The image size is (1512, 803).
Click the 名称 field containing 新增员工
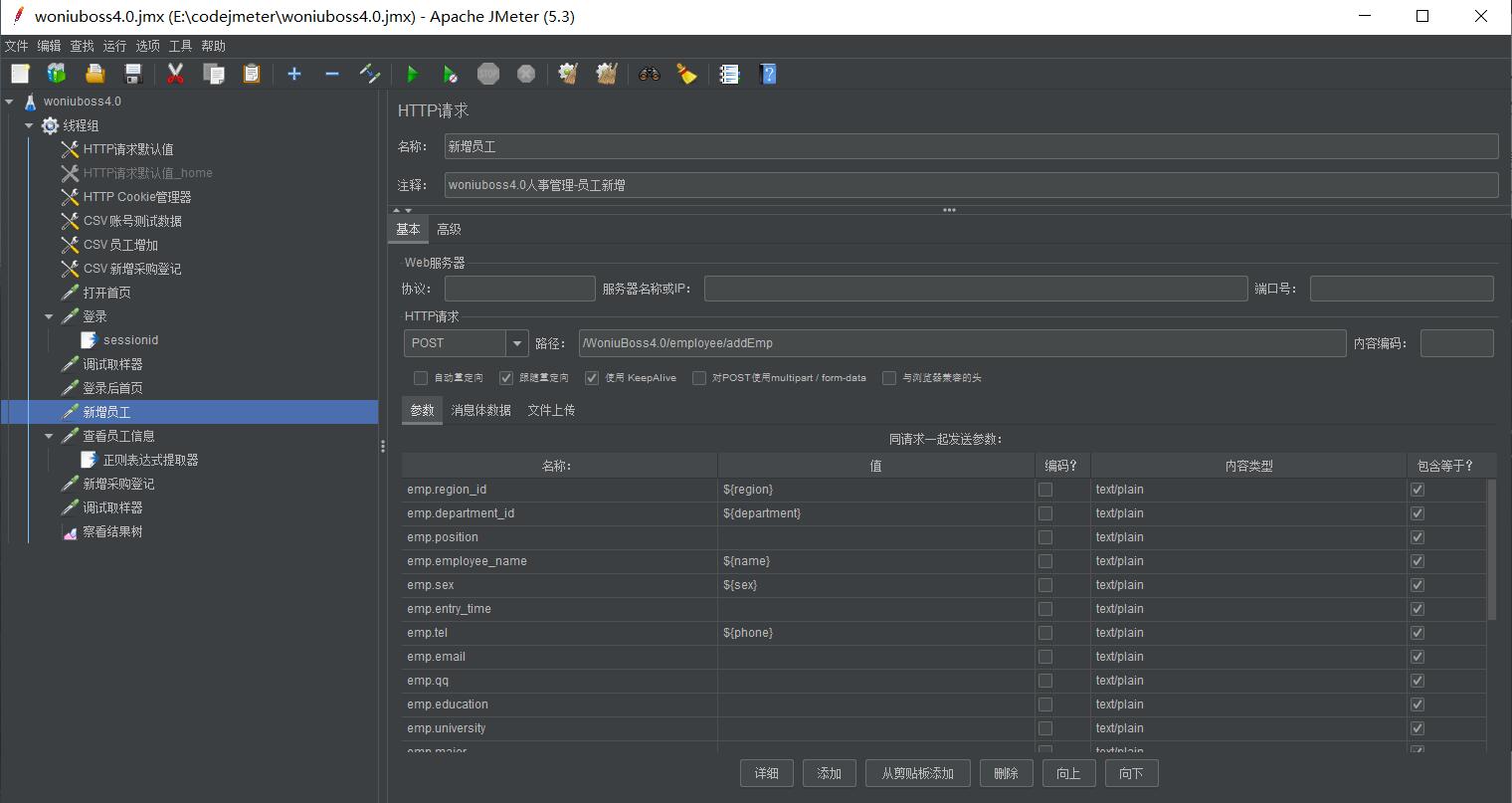click(971, 146)
